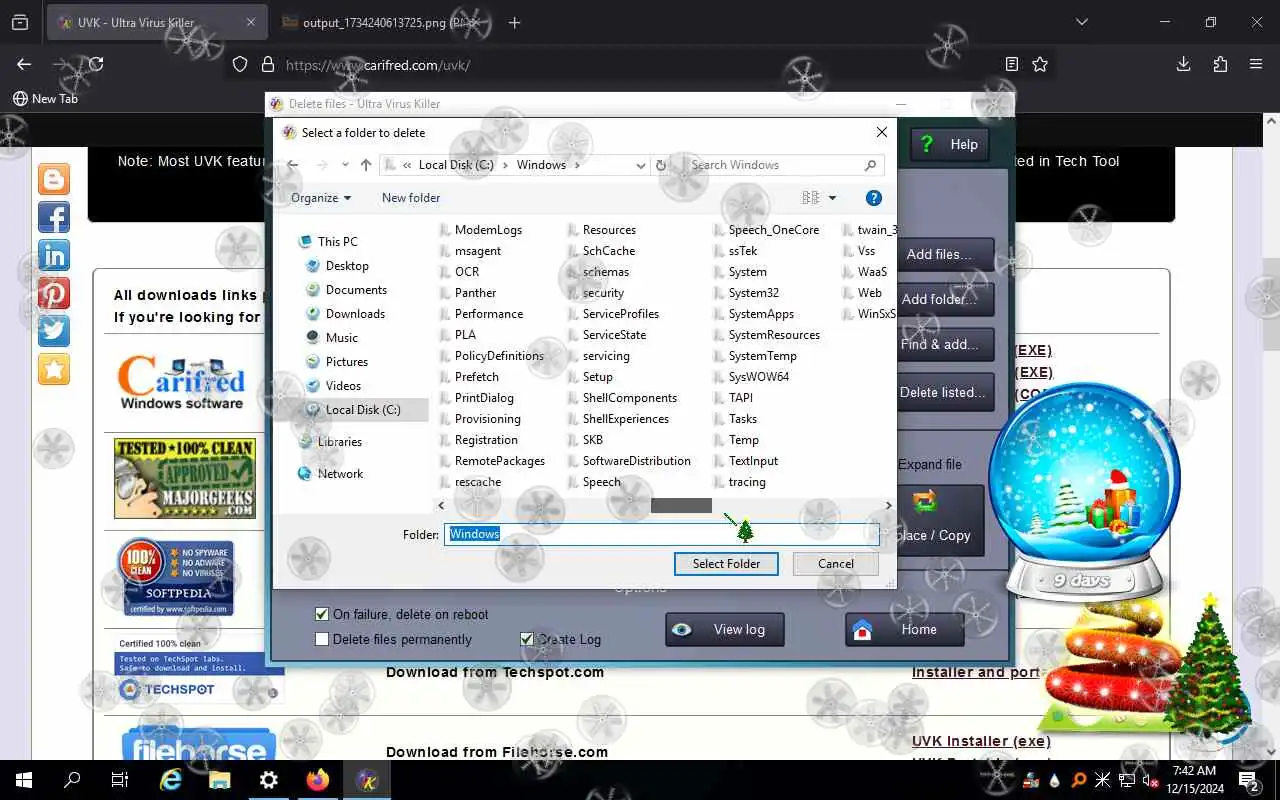Click the right arrow of the horizontal scrollbar
The image size is (1280, 800).
point(888,506)
